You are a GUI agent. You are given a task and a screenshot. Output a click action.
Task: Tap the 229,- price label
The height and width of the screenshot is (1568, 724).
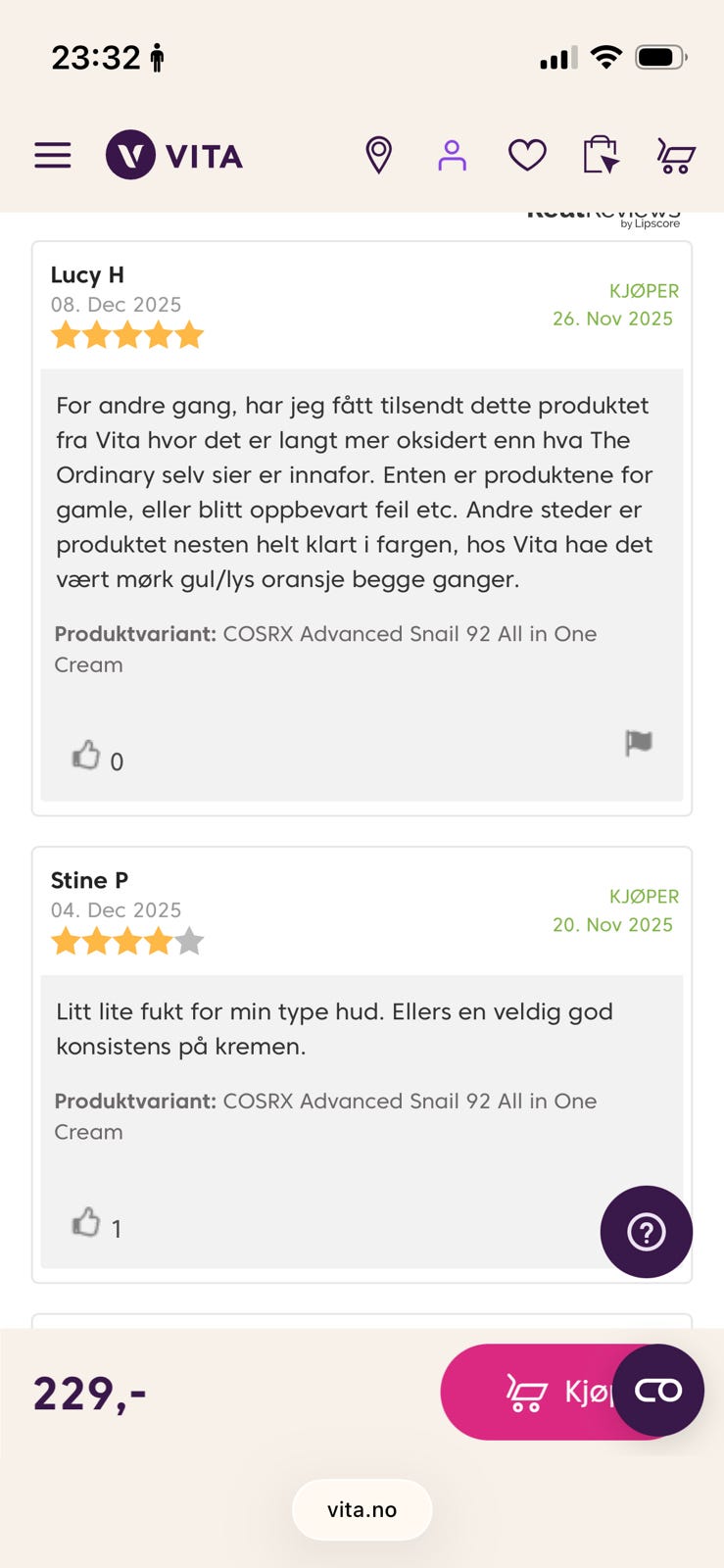pyautogui.click(x=89, y=1393)
